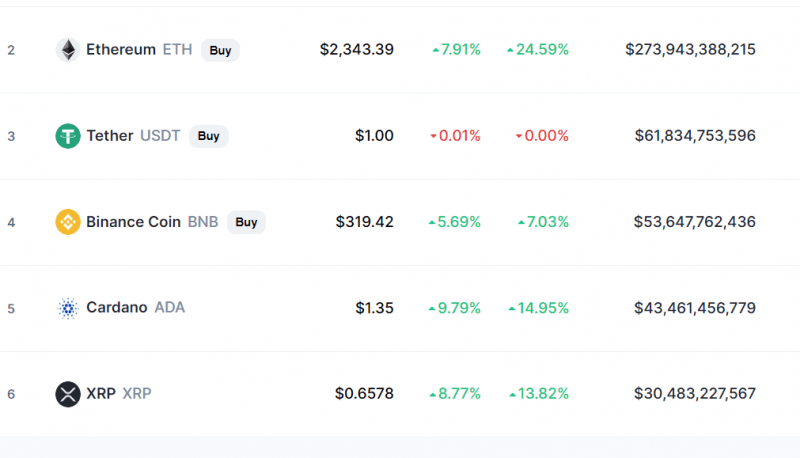The image size is (800, 458).
Task: Click Cardano's 9.79% daily change value
Action: [x=454, y=308]
